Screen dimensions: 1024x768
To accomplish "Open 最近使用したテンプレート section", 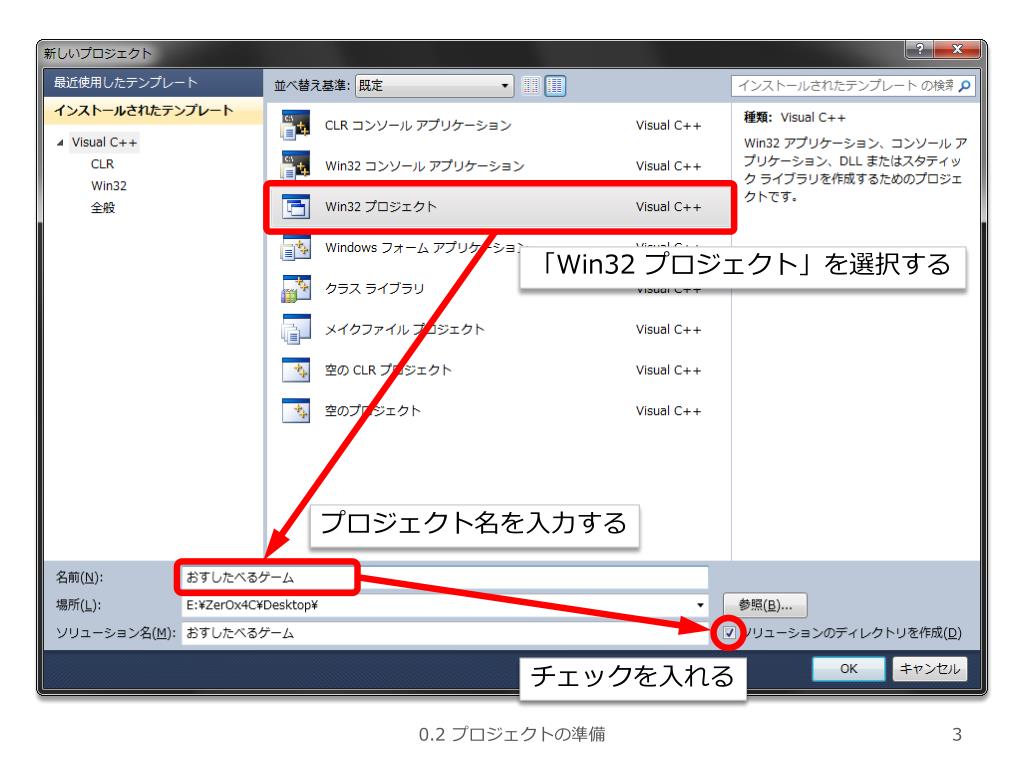I will pyautogui.click(x=153, y=83).
